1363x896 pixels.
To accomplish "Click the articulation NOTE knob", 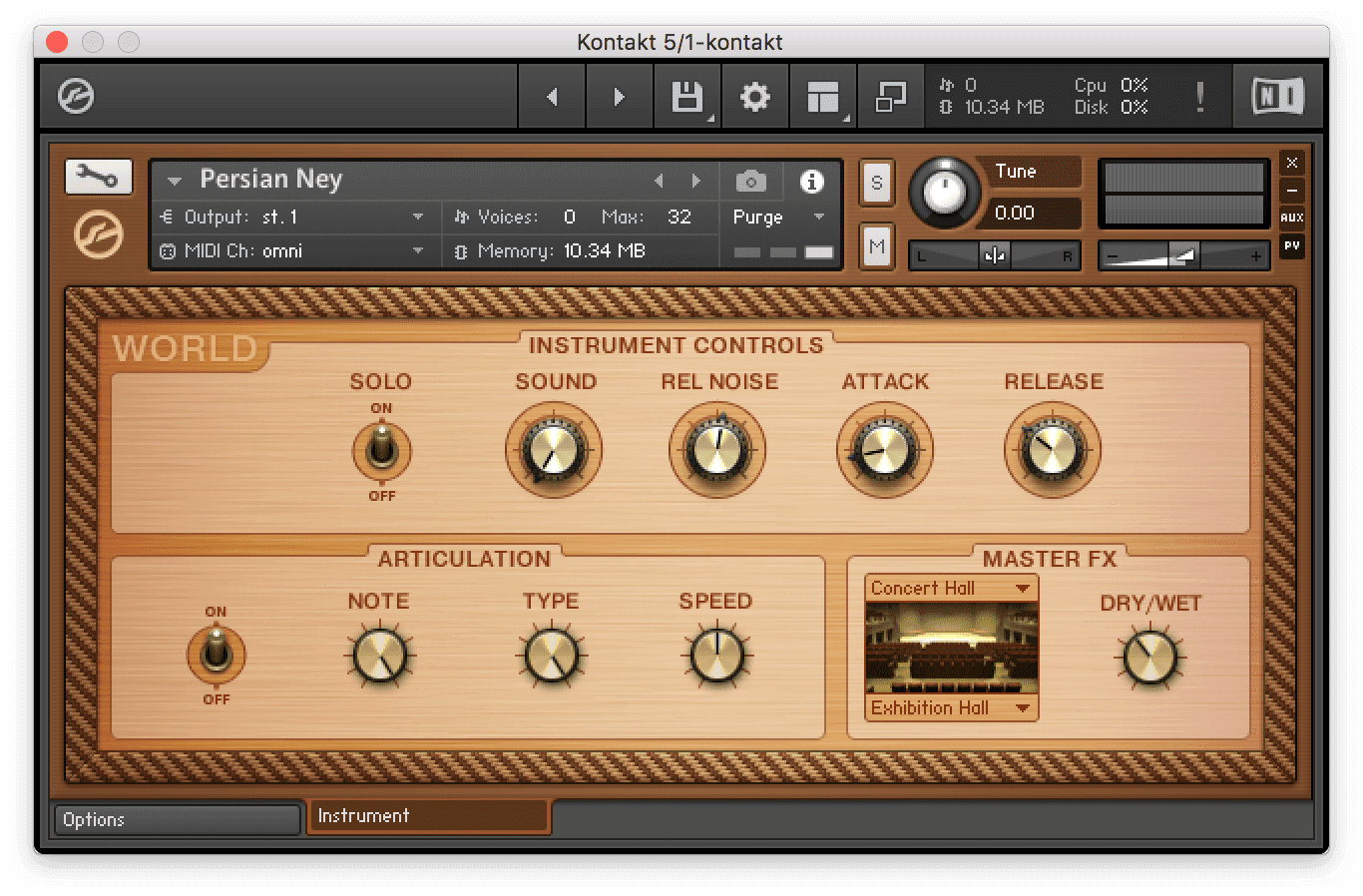I will [380, 656].
